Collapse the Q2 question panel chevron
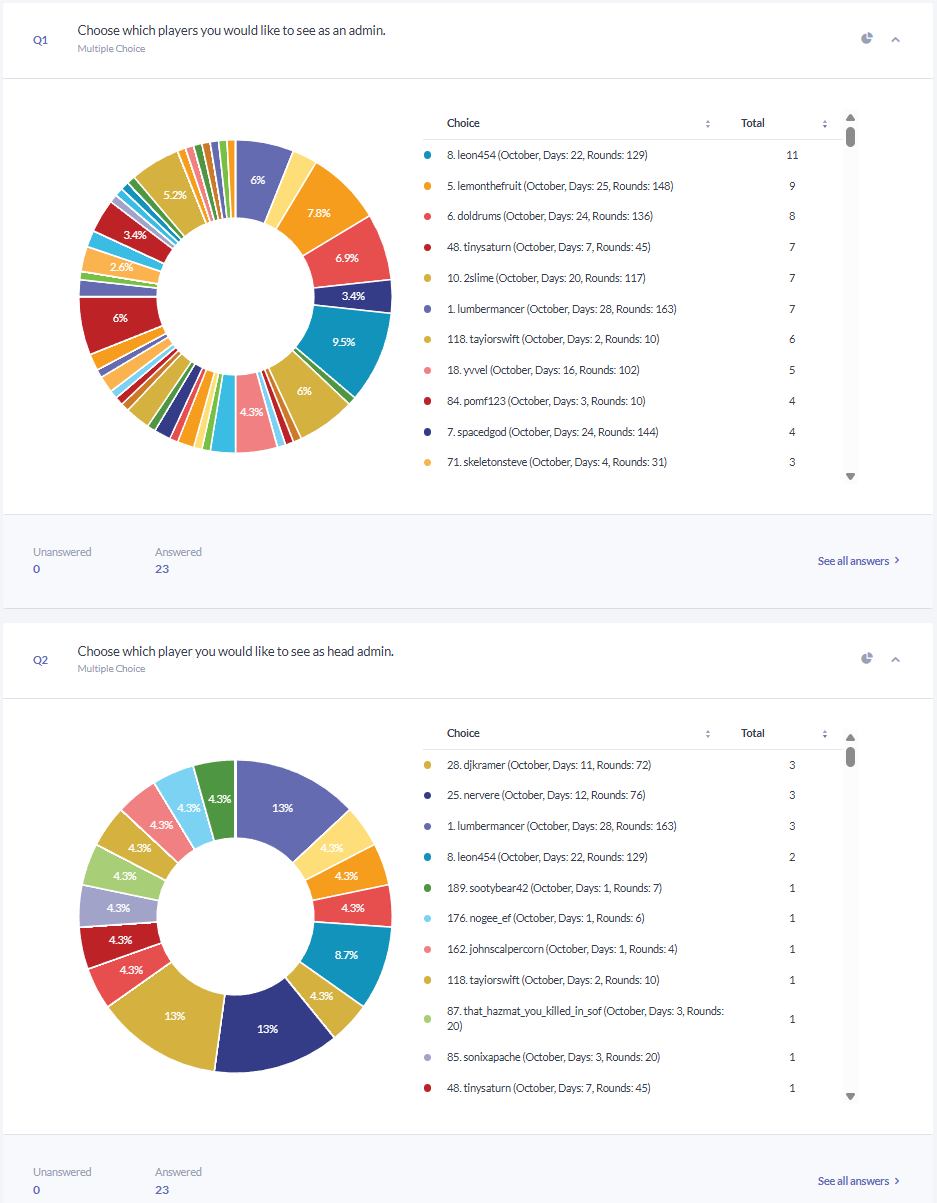The height and width of the screenshot is (1203, 937). (895, 660)
